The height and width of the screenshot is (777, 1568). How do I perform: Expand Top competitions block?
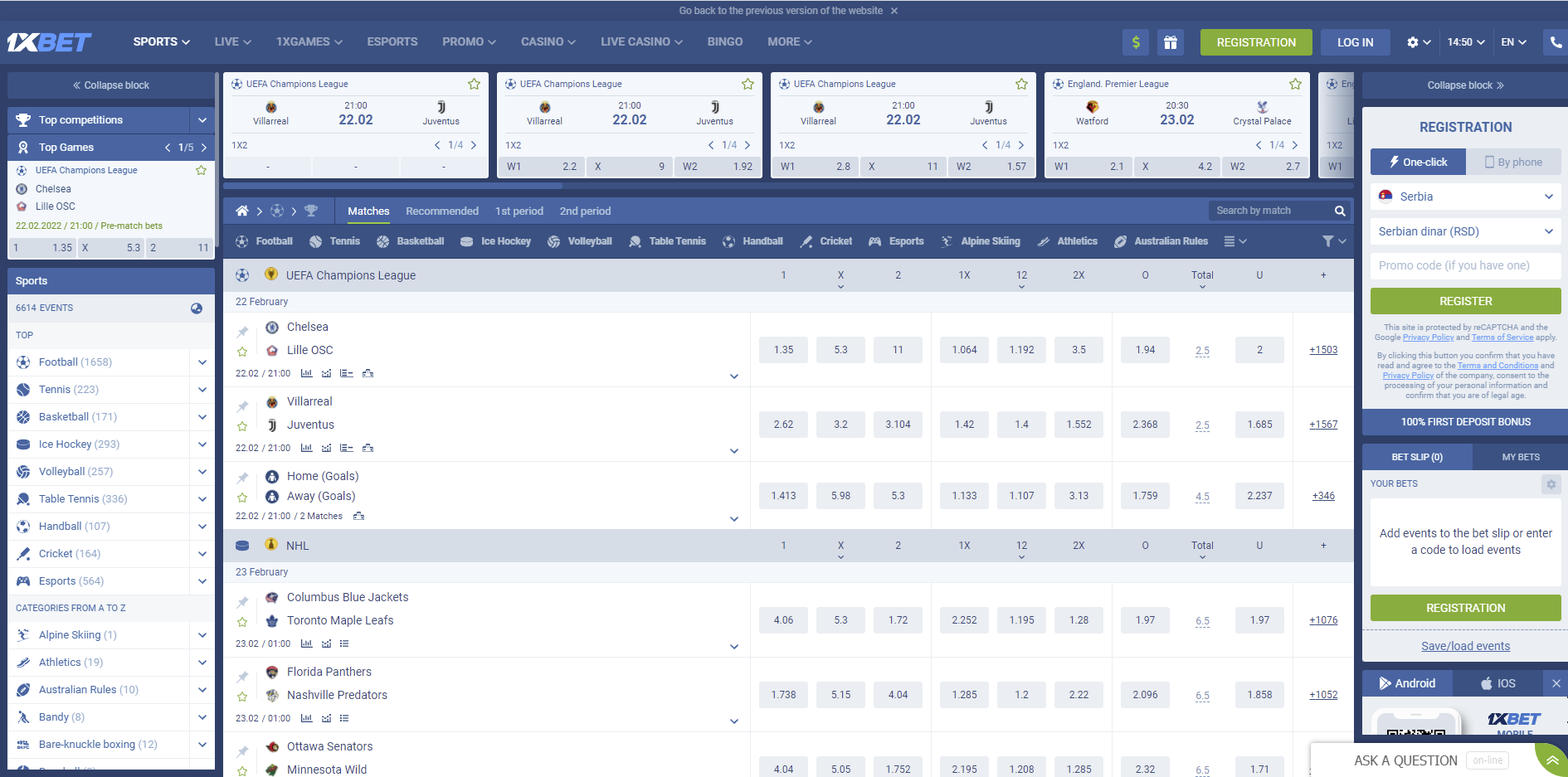202,120
